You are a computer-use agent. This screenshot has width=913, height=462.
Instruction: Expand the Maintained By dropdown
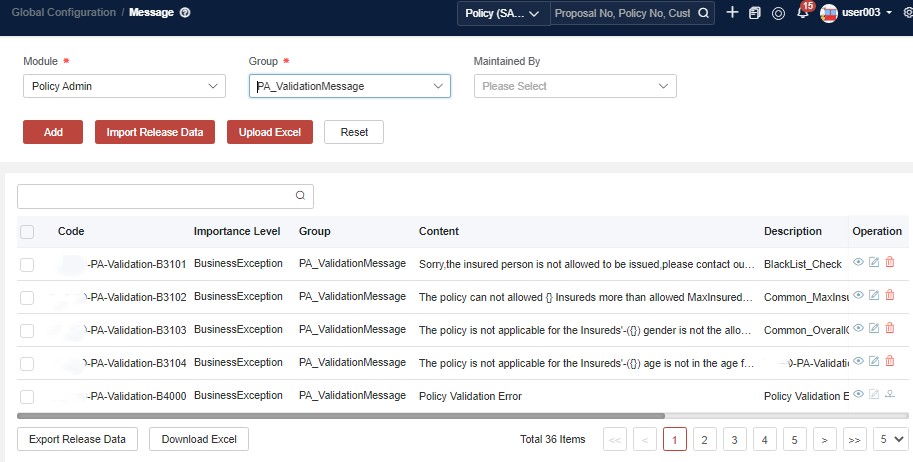point(575,87)
